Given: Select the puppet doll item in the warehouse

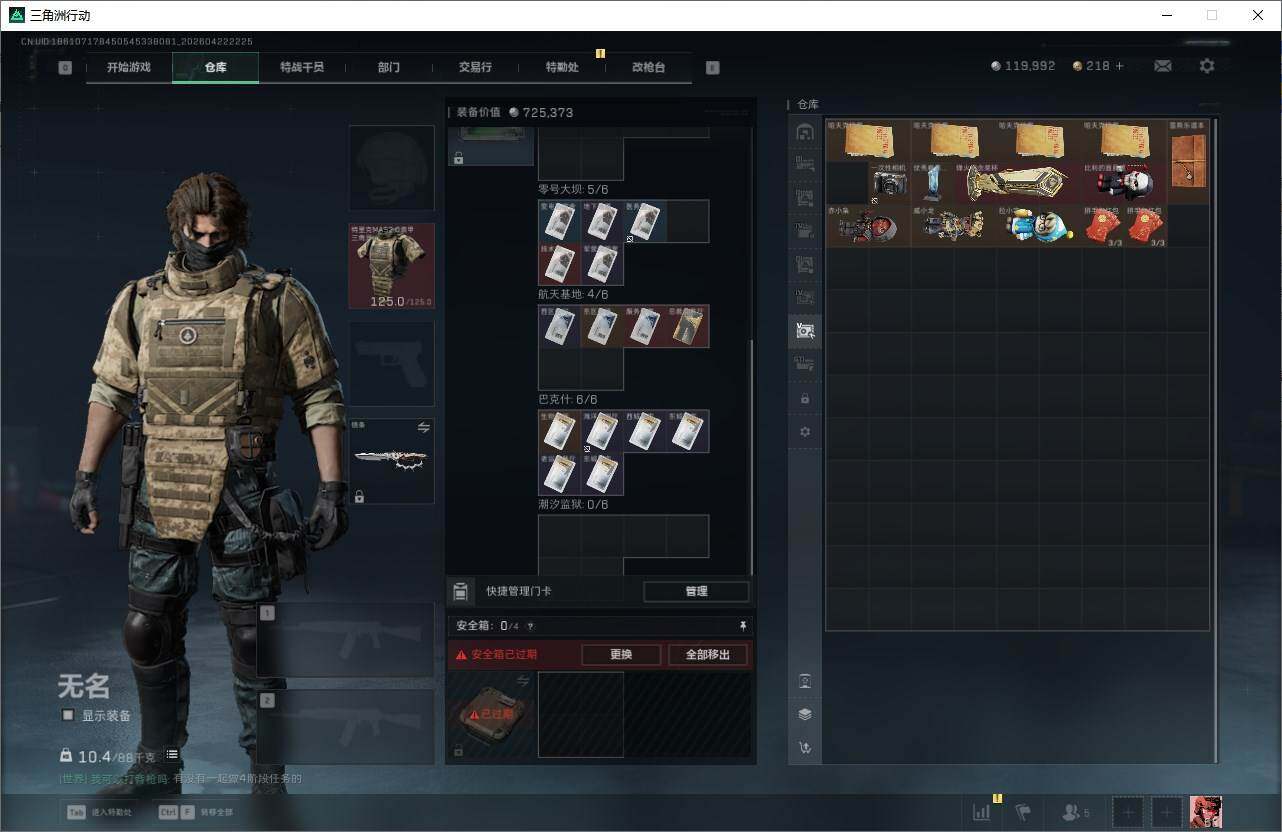Looking at the screenshot, I should (x=1124, y=183).
